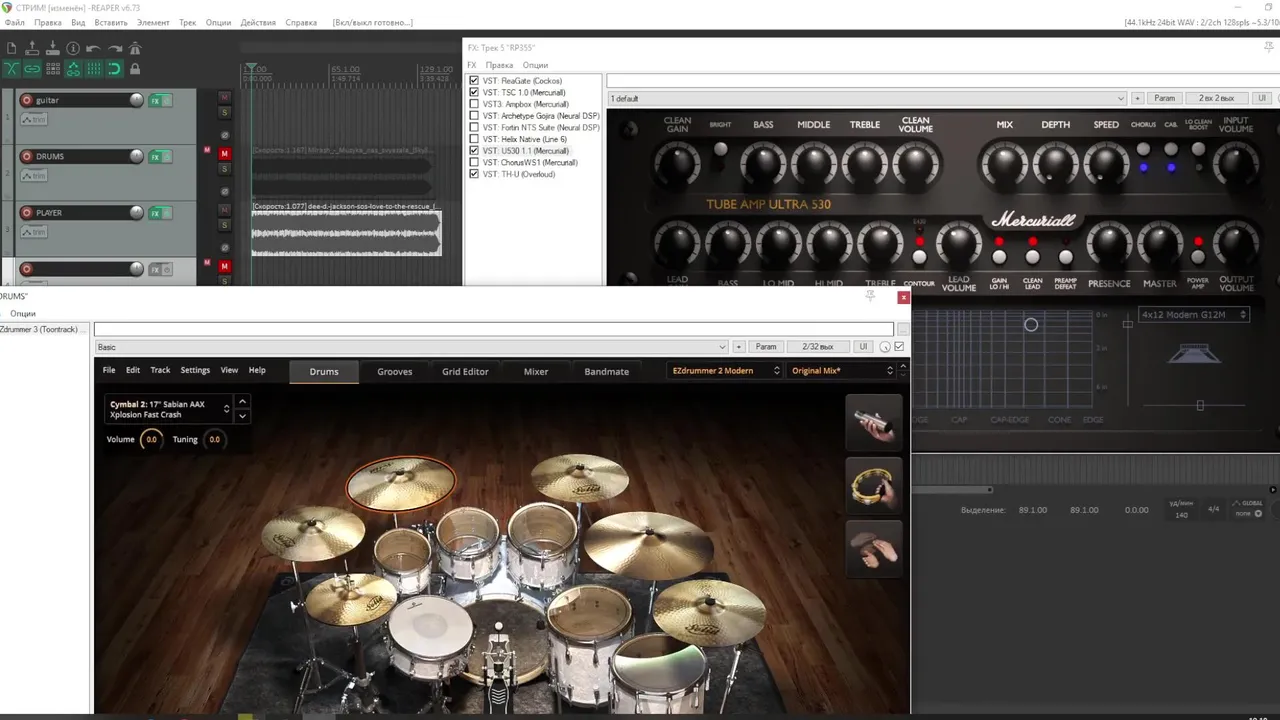1280x720 pixels.
Task: Mute the guitar track
Action: pyautogui.click(x=224, y=97)
